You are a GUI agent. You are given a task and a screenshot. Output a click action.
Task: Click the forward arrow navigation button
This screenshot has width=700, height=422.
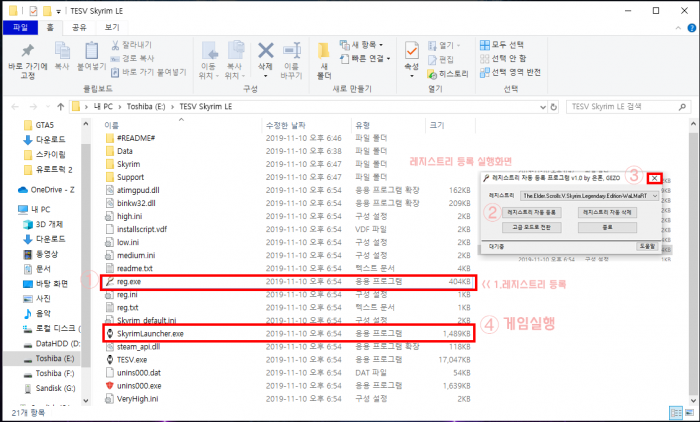point(33,107)
